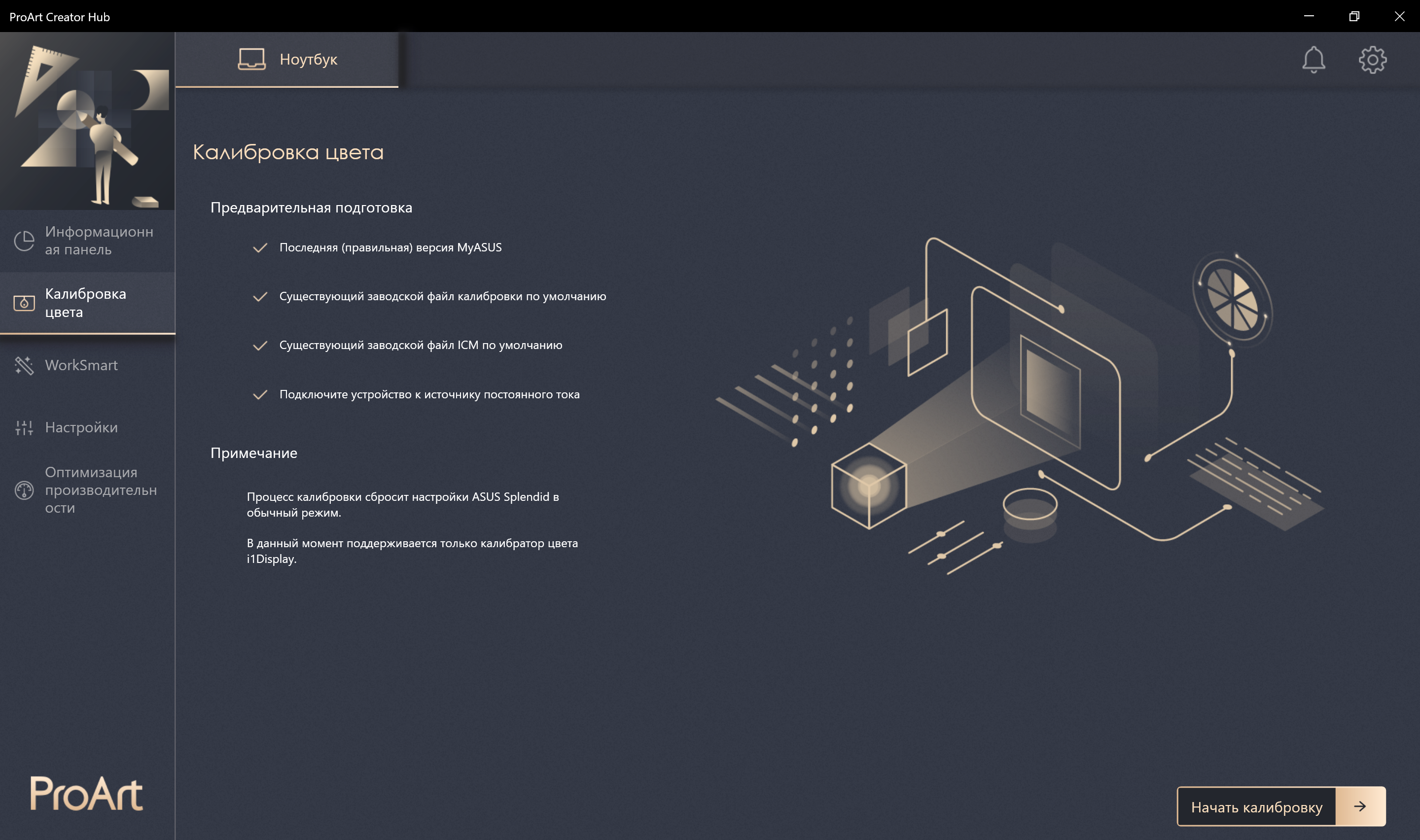The height and width of the screenshot is (840, 1420).
Task: Click the arrow icon on the start calibration button
Action: [1359, 806]
